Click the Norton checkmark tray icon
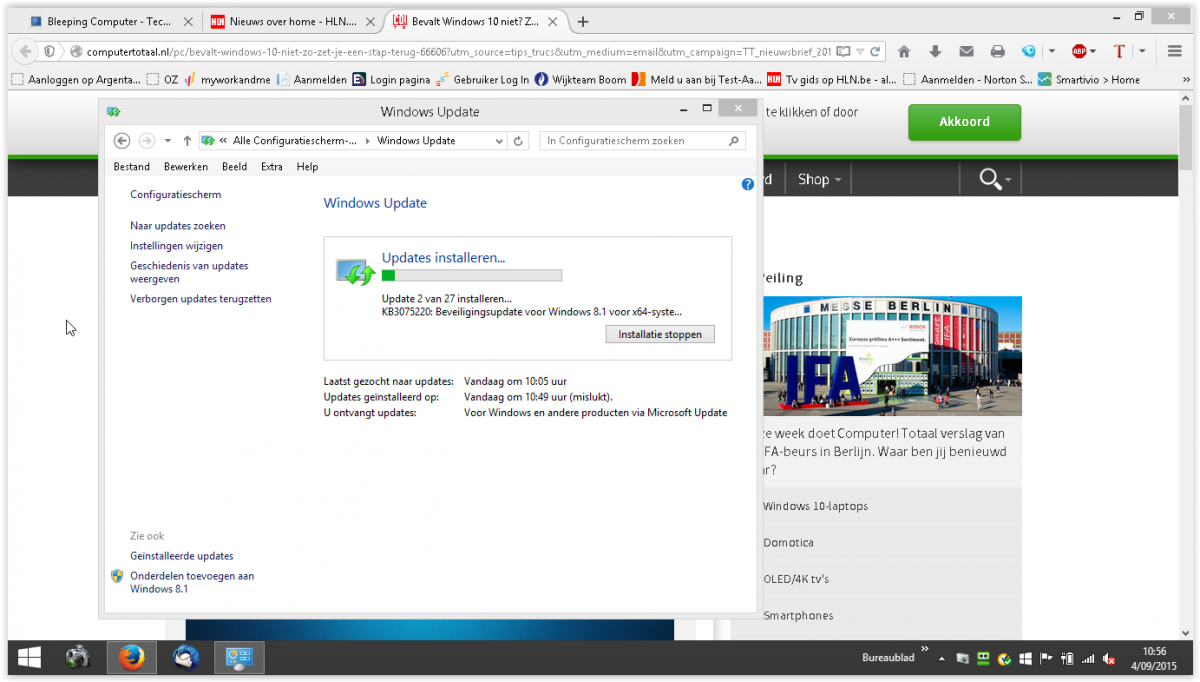 [1004, 659]
